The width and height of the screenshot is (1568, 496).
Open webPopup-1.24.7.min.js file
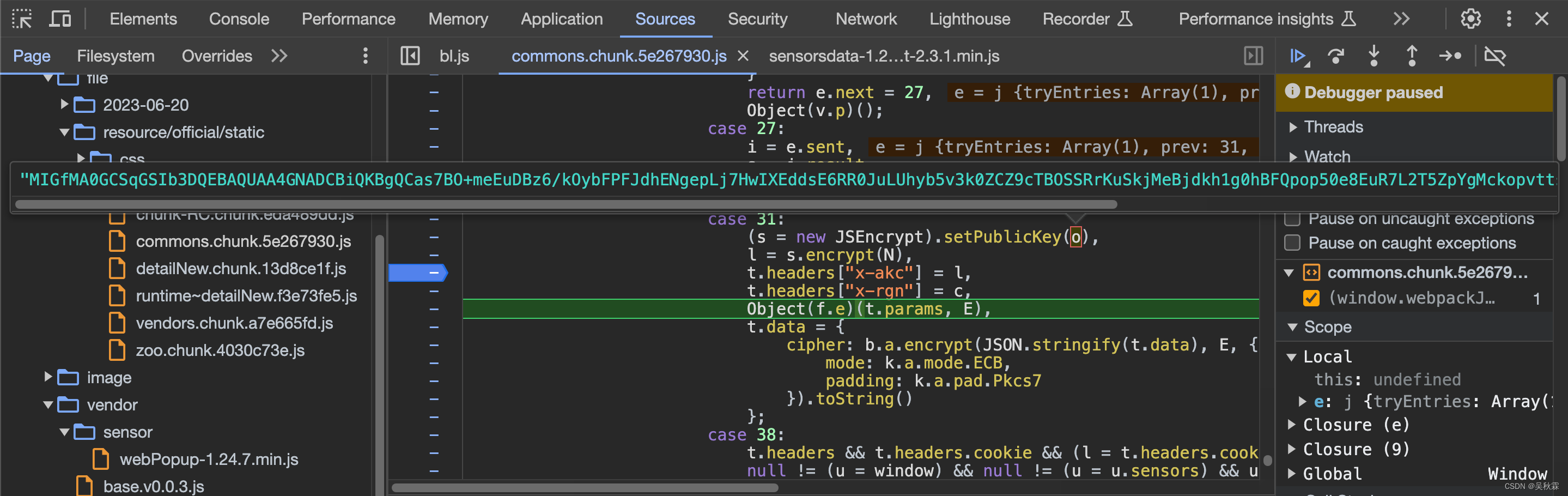click(x=208, y=459)
